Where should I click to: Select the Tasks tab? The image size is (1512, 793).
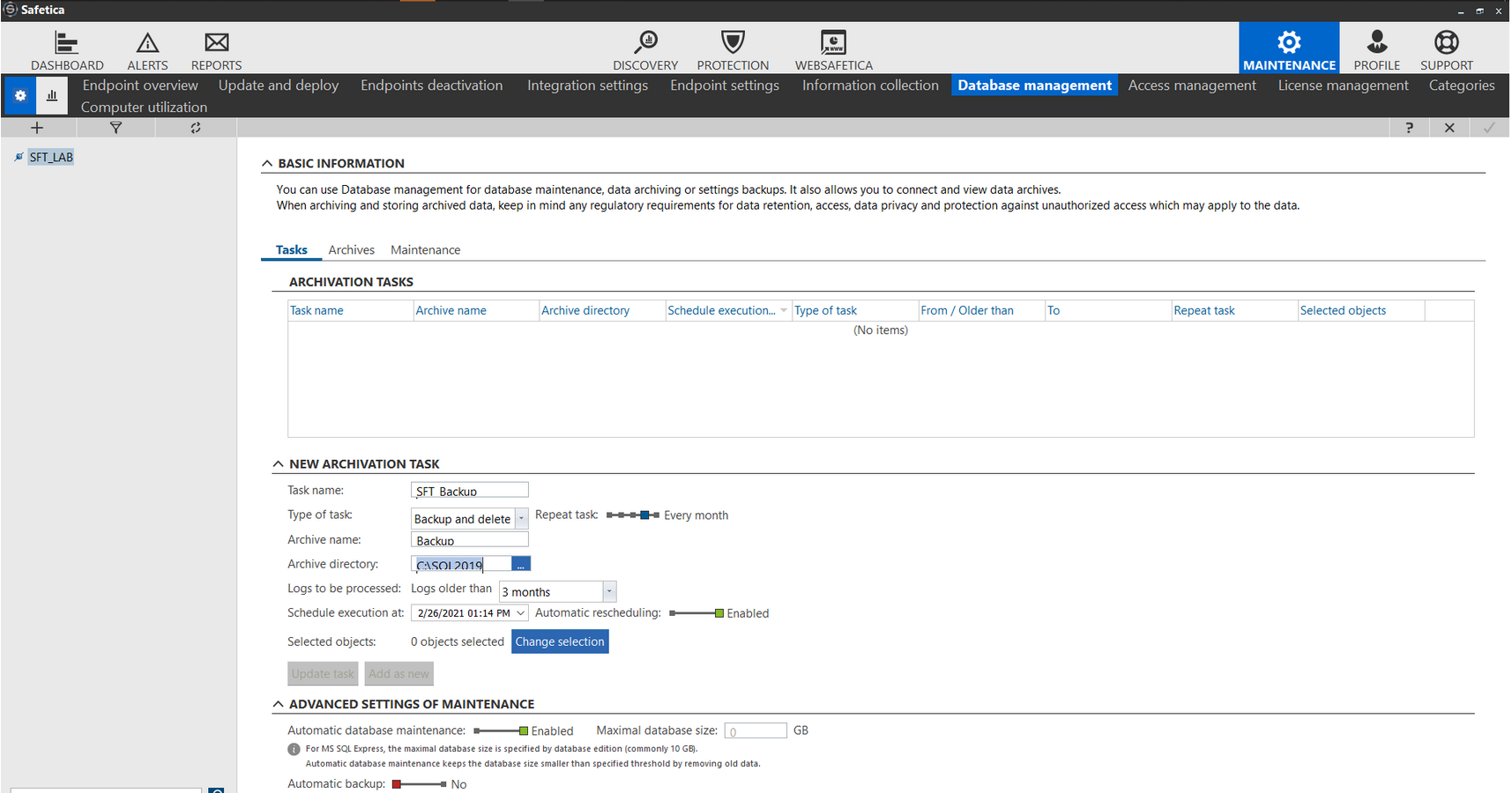coord(291,250)
